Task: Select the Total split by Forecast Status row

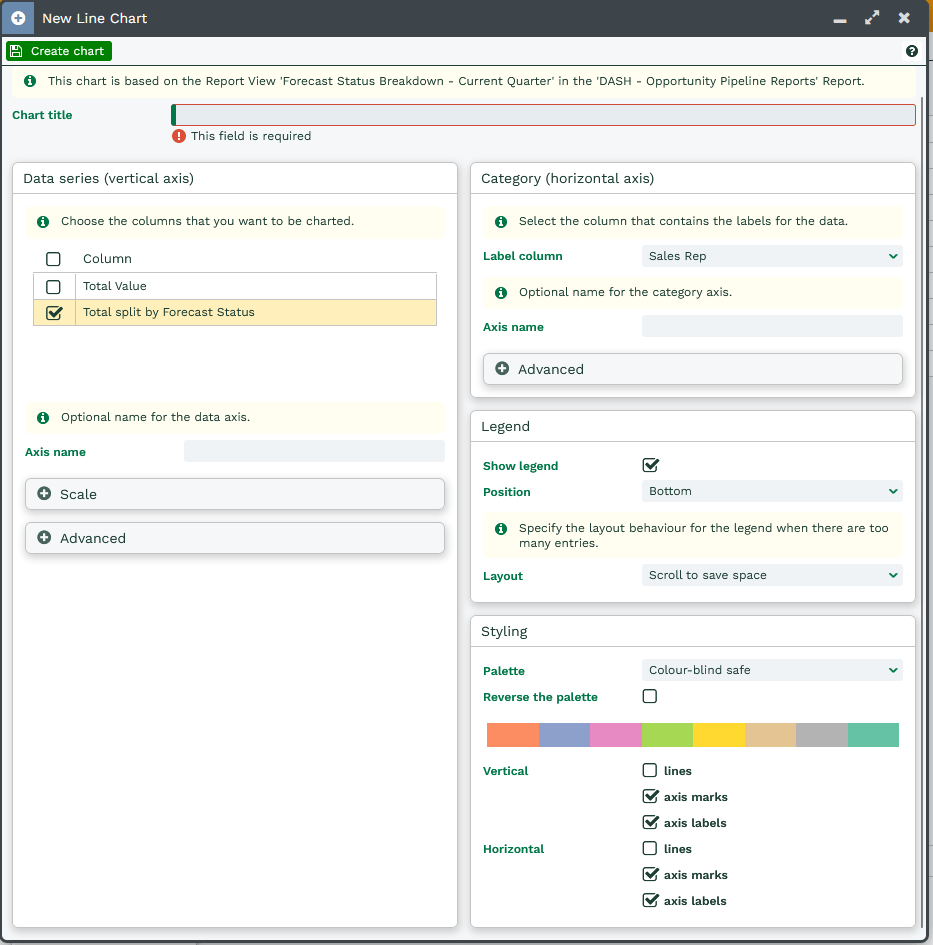Action: pyautogui.click(x=255, y=312)
